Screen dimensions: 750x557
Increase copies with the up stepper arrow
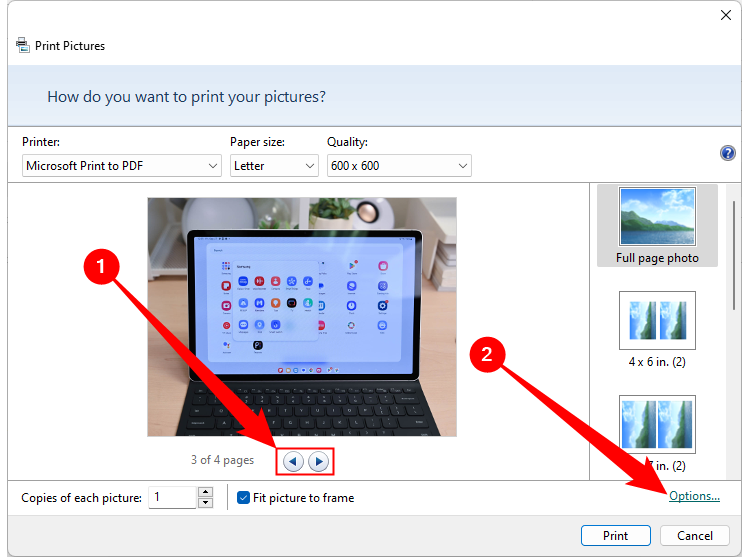[205, 492]
